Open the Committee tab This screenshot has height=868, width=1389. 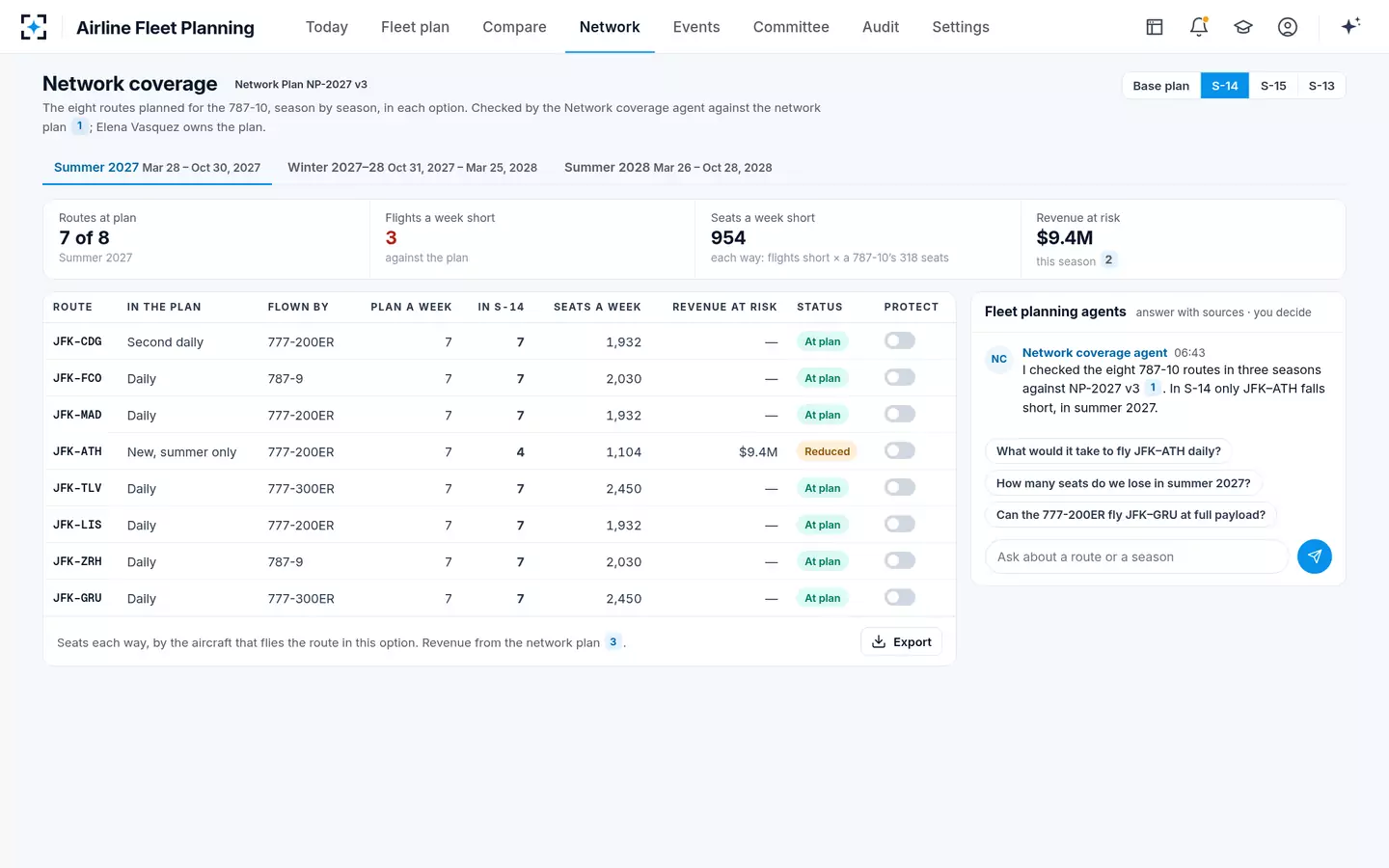point(791,27)
